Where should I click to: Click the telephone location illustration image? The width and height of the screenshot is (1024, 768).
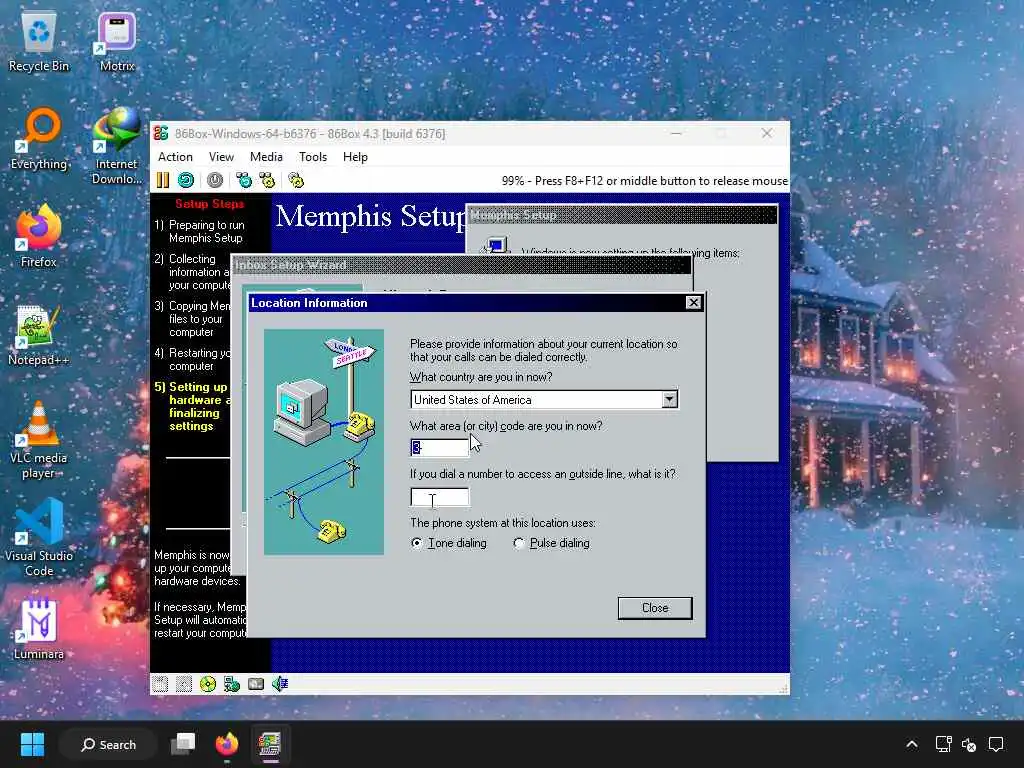(x=323, y=442)
